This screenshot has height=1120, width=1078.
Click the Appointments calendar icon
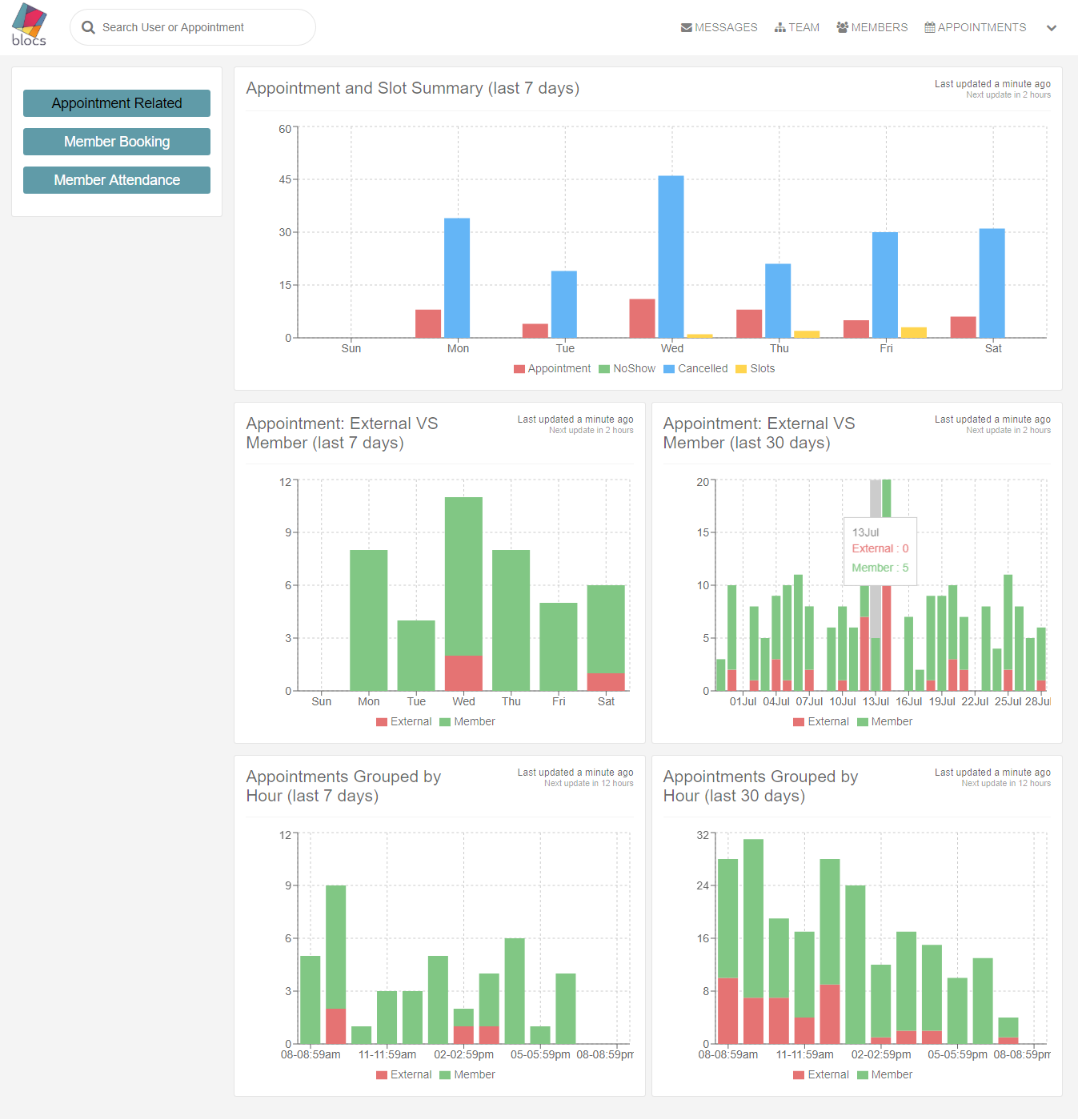point(930,28)
